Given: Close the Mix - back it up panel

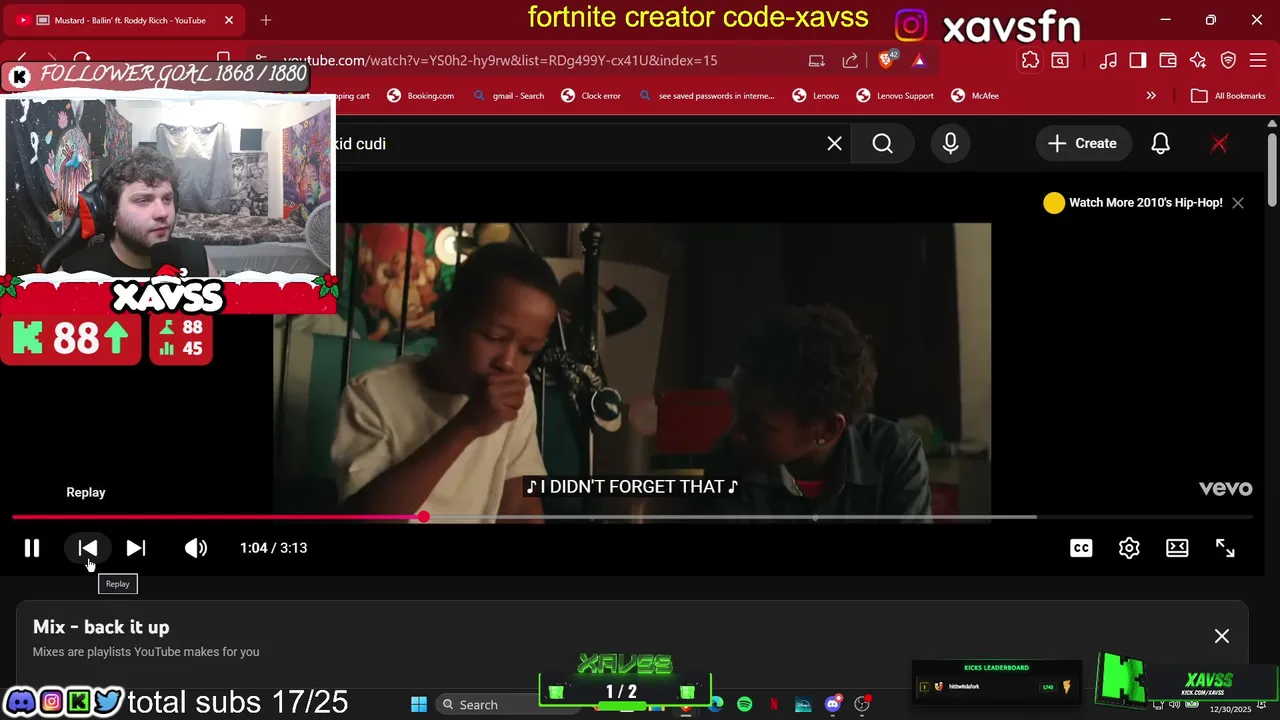Looking at the screenshot, I should (x=1222, y=636).
